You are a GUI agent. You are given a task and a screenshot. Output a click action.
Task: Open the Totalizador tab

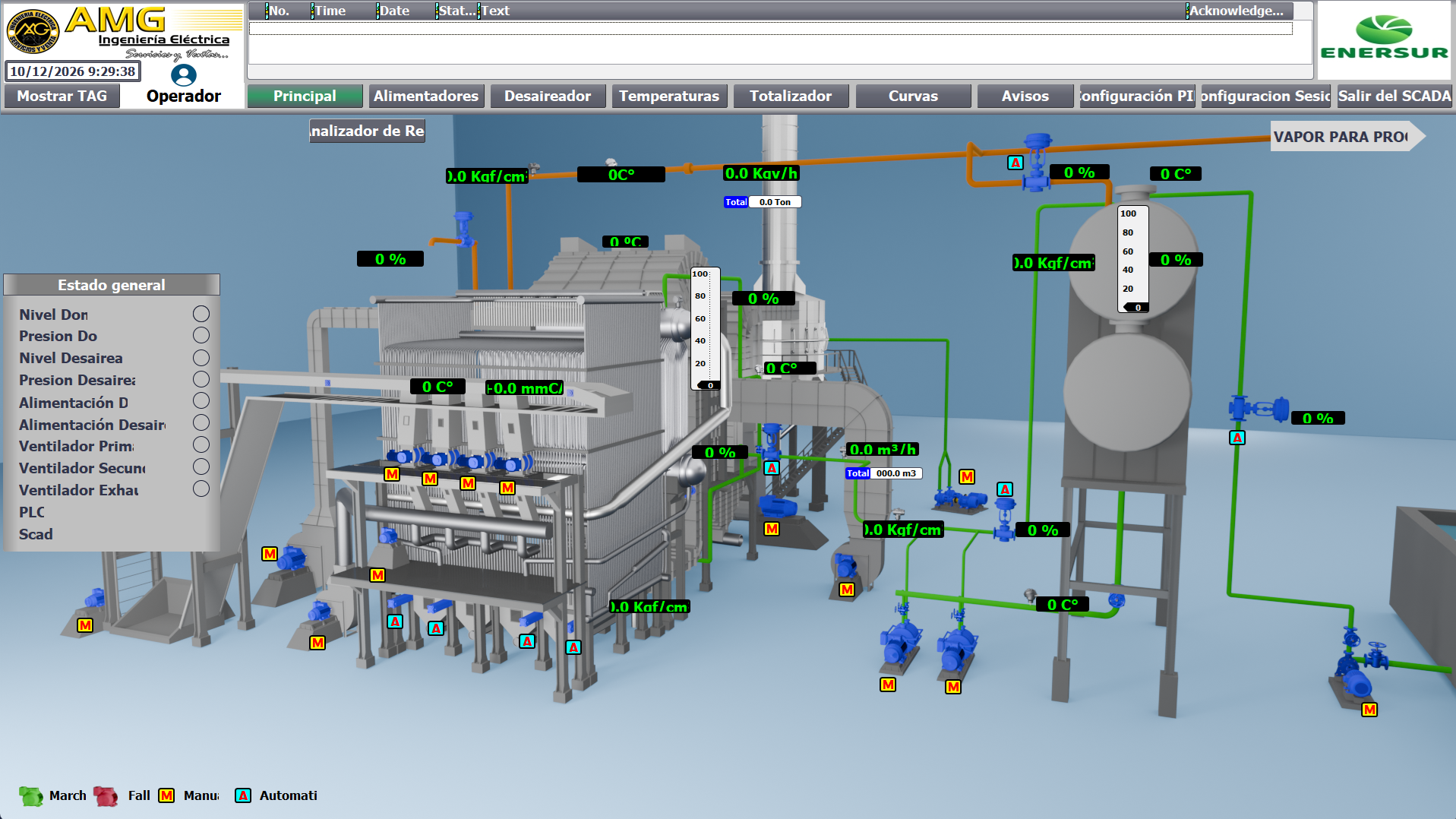pyautogui.click(x=791, y=96)
